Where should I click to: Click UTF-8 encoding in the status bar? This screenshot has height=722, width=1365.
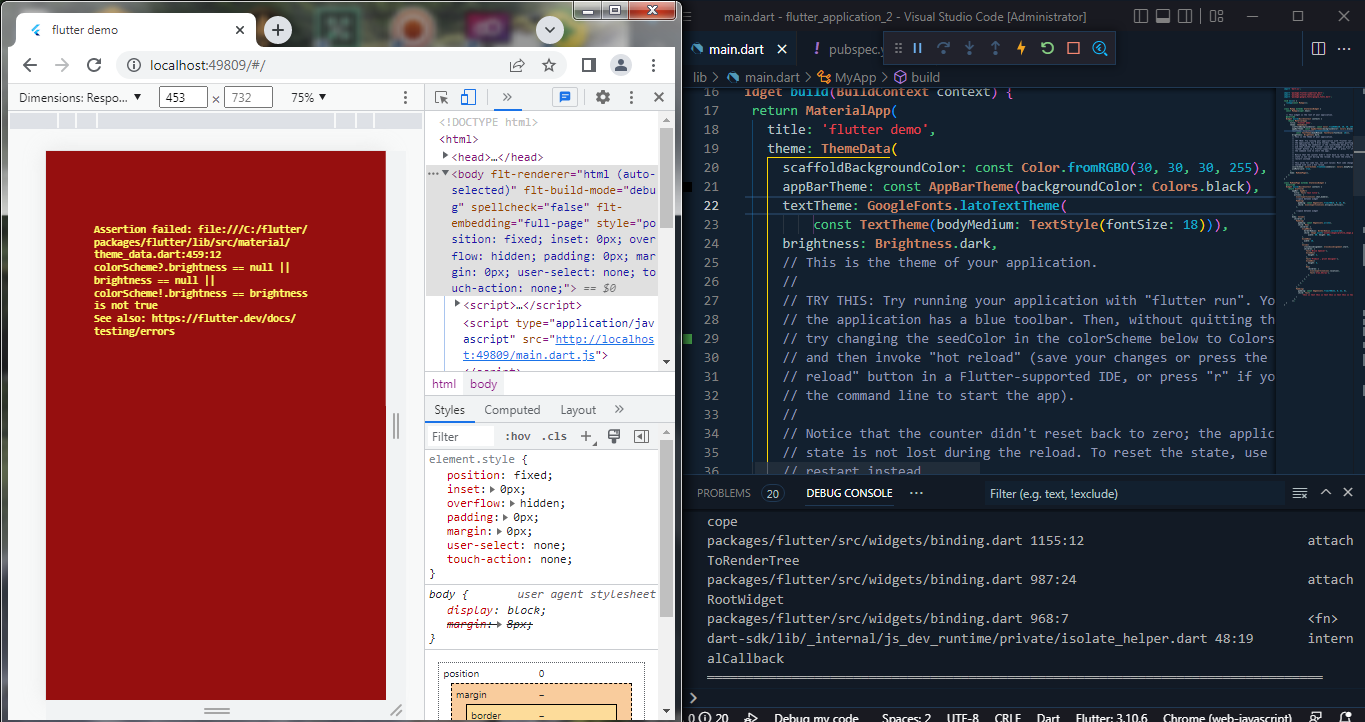[x=962, y=717]
